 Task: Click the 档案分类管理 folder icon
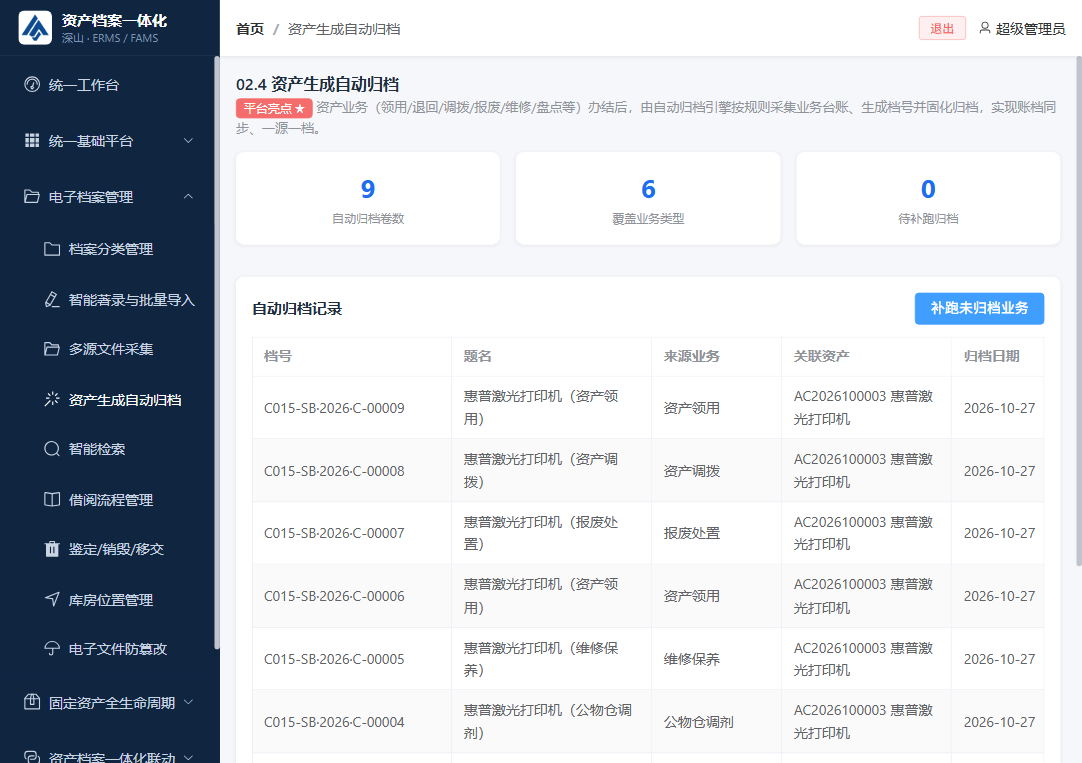(x=52, y=249)
